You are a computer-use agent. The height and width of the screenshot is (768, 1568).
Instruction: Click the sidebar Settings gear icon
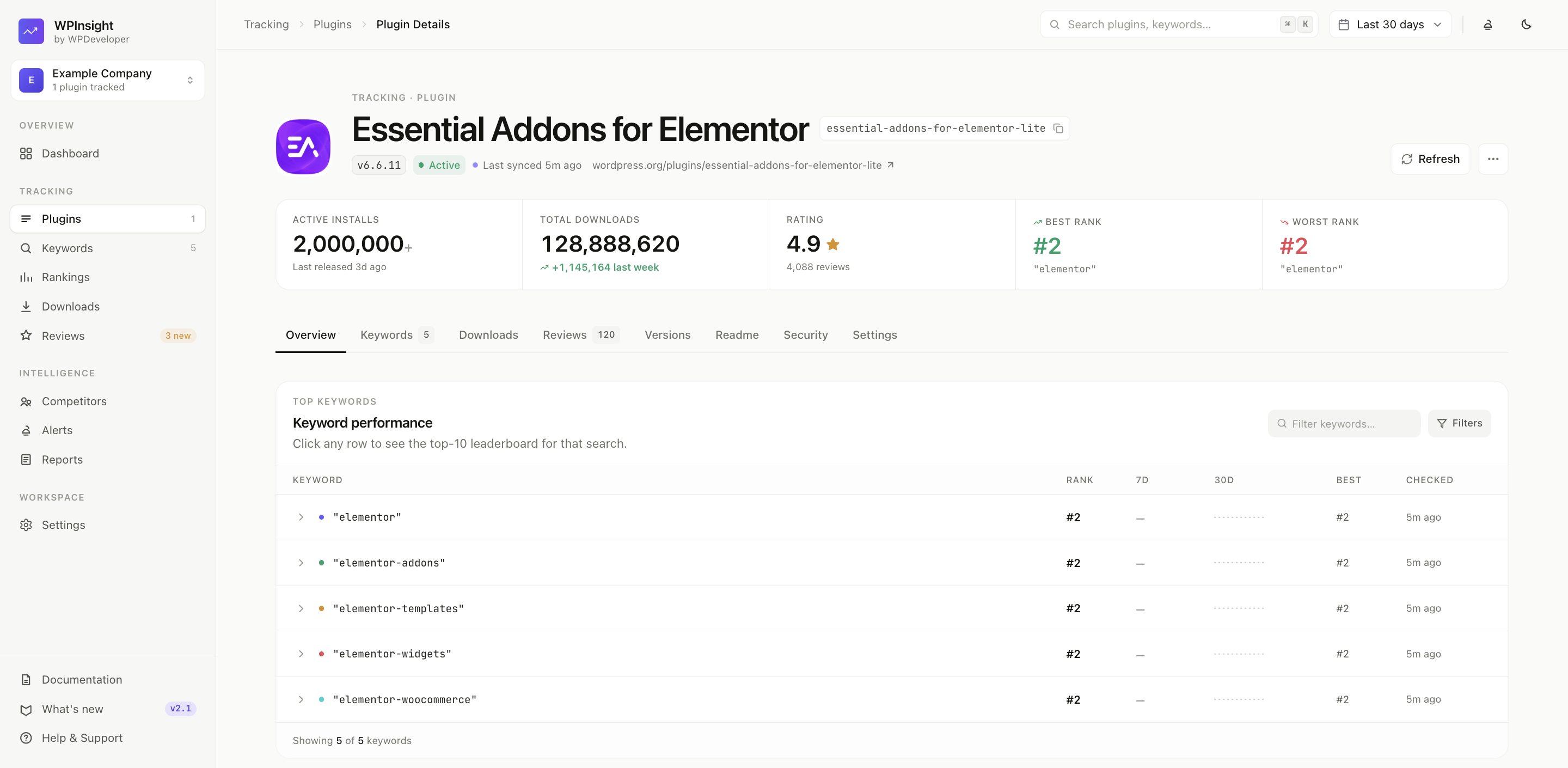(x=26, y=525)
